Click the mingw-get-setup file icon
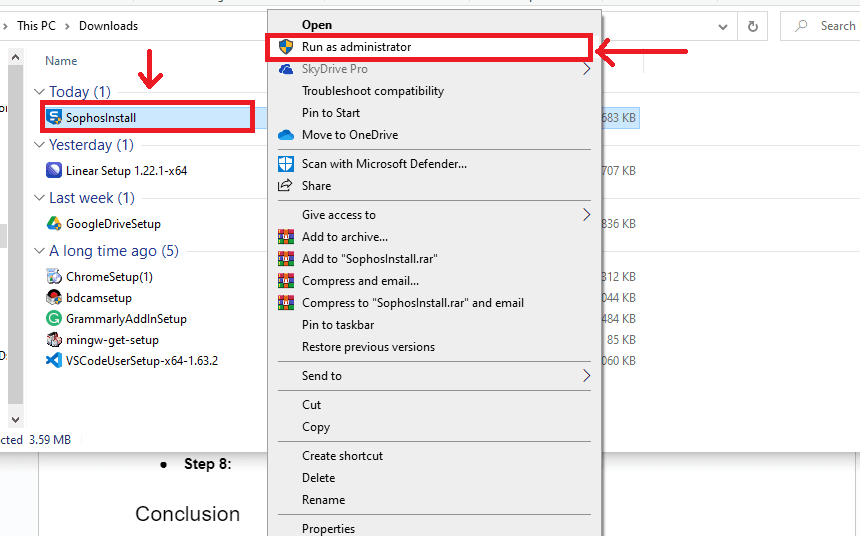The height and width of the screenshot is (536, 860). [54, 339]
